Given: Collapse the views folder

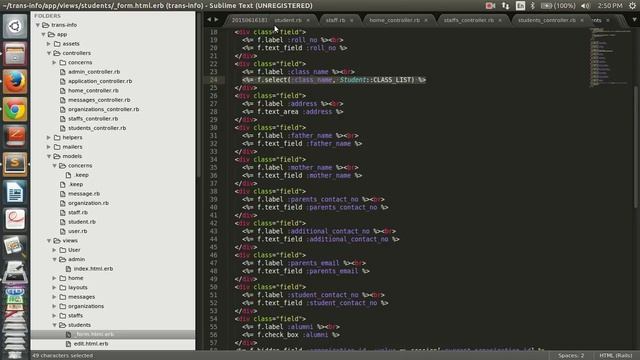Looking at the screenshot, I should pyautogui.click(x=49, y=241).
